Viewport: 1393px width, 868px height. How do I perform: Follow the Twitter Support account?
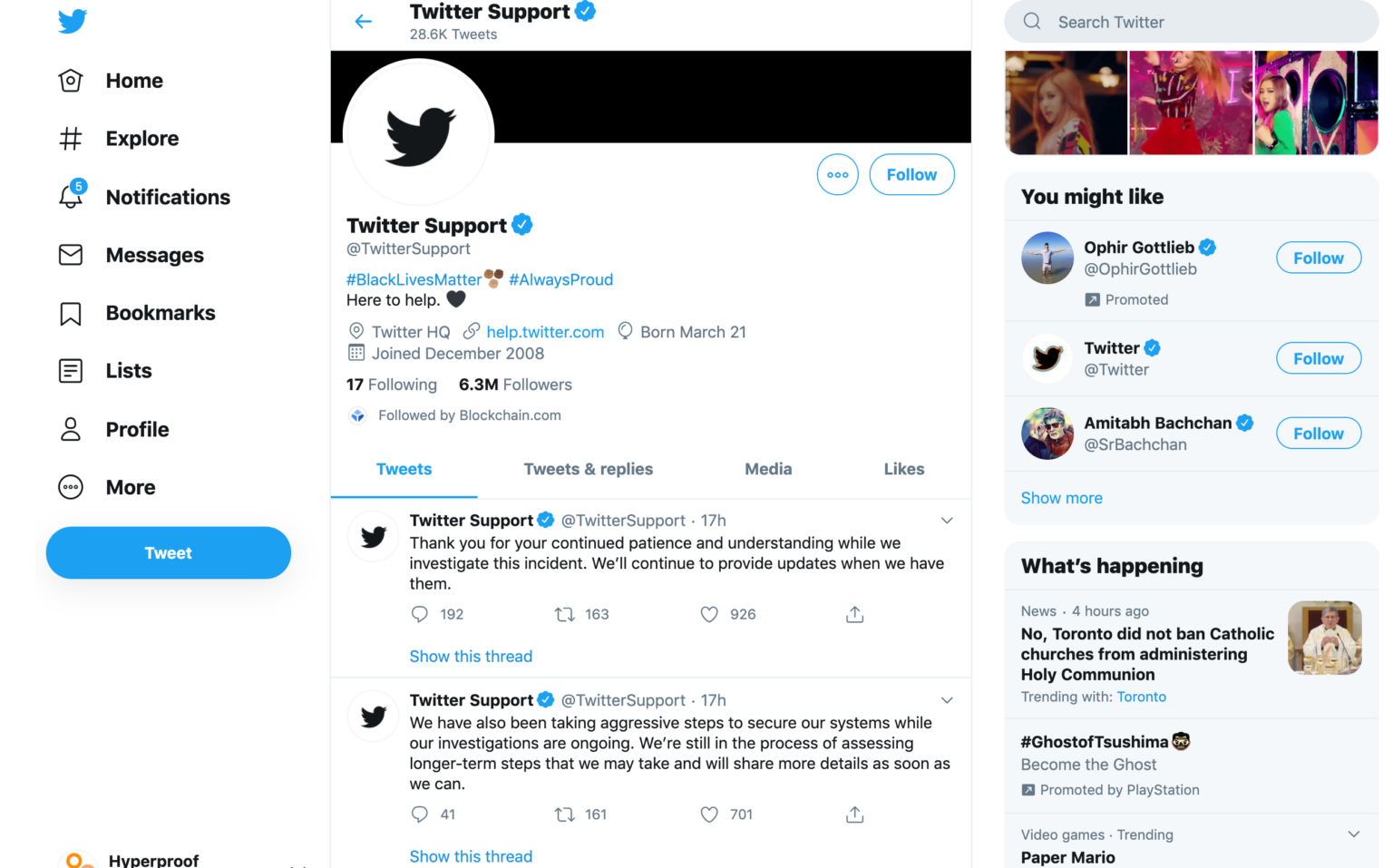pos(911,174)
